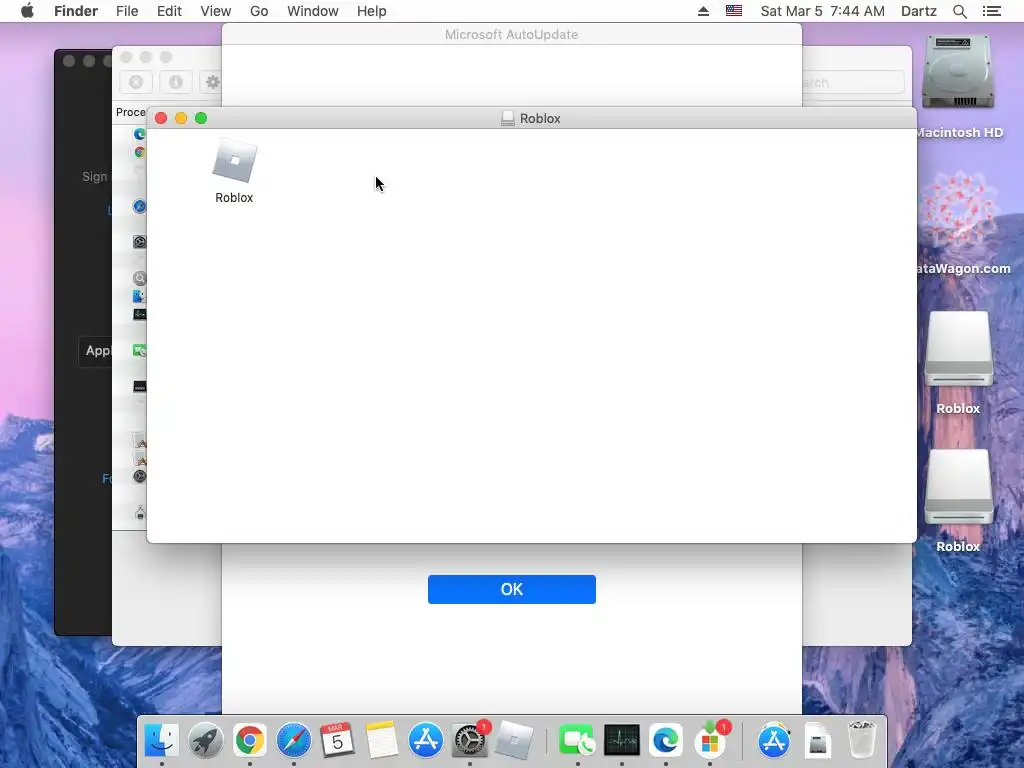Open the App Store icon left of System Preferences

426,741
